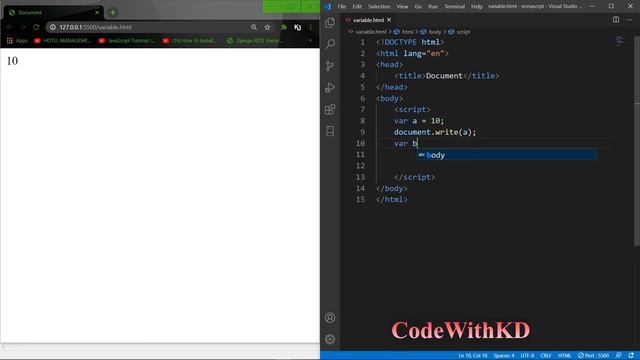Viewport: 640px width, 360px height.
Task: Show hidden bookmarks overflow chevron
Action: 310,40
